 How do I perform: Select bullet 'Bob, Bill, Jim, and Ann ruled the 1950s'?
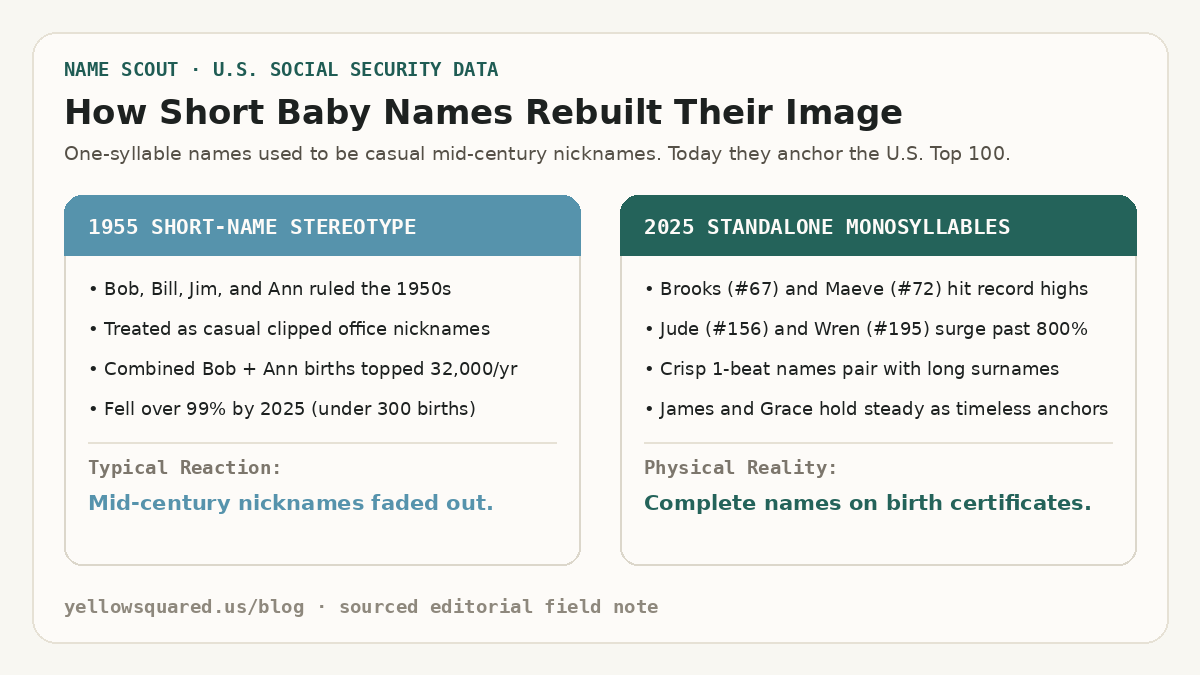click(270, 289)
